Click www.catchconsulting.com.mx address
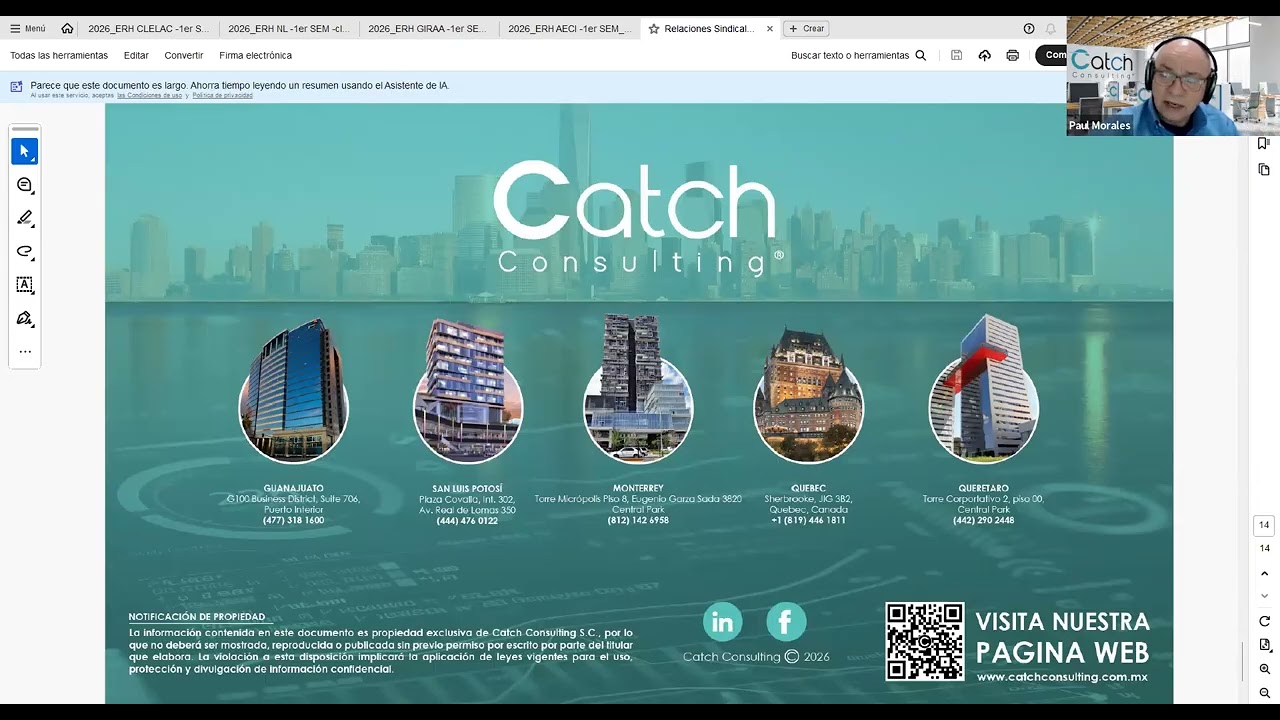Screen dimensions: 1280x720 tap(1062, 677)
